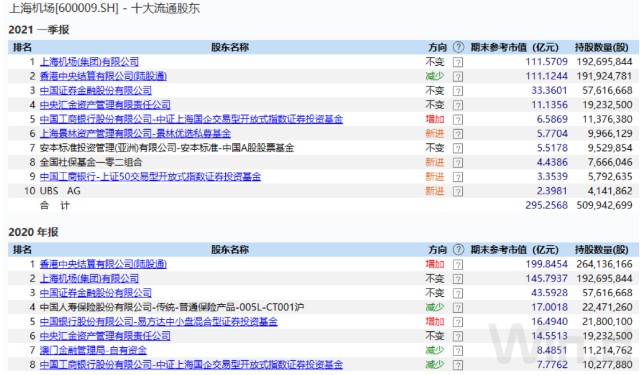Click 排名 header in 2020 table
Screen dimensions: 640x375
(22, 249)
